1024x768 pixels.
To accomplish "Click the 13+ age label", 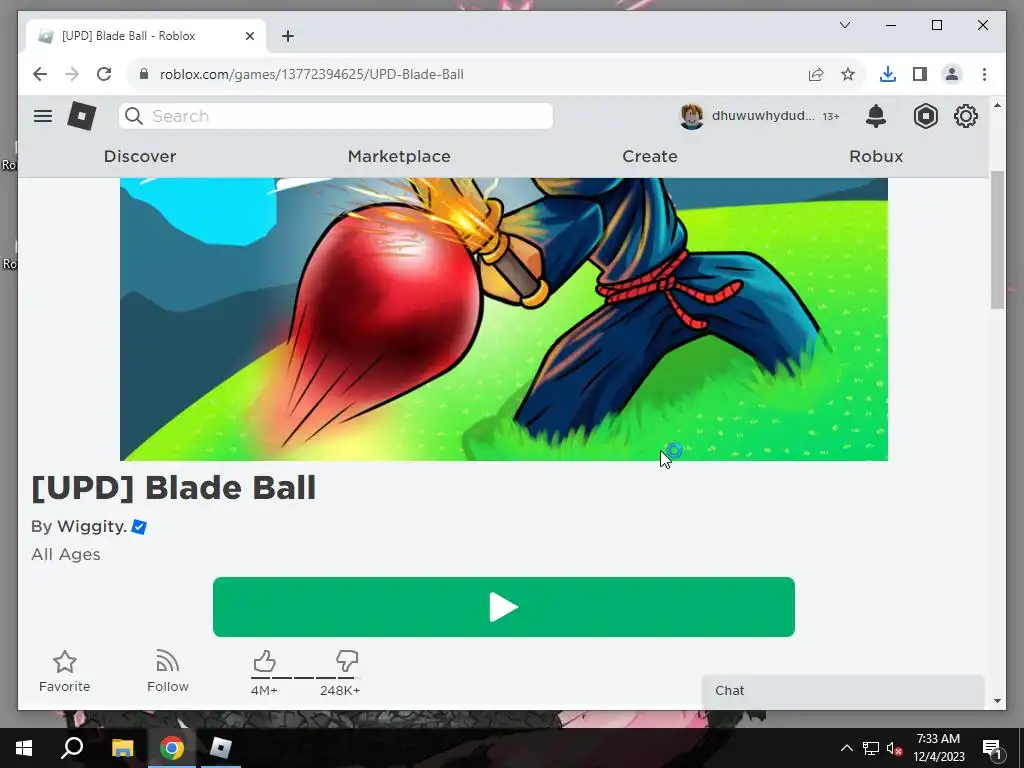I will tap(831, 116).
